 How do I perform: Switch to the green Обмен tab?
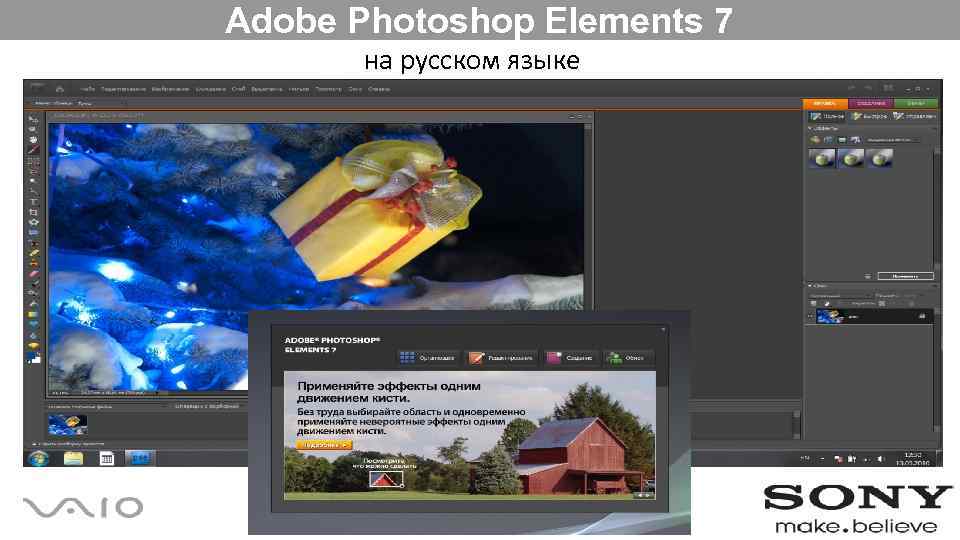[916, 103]
